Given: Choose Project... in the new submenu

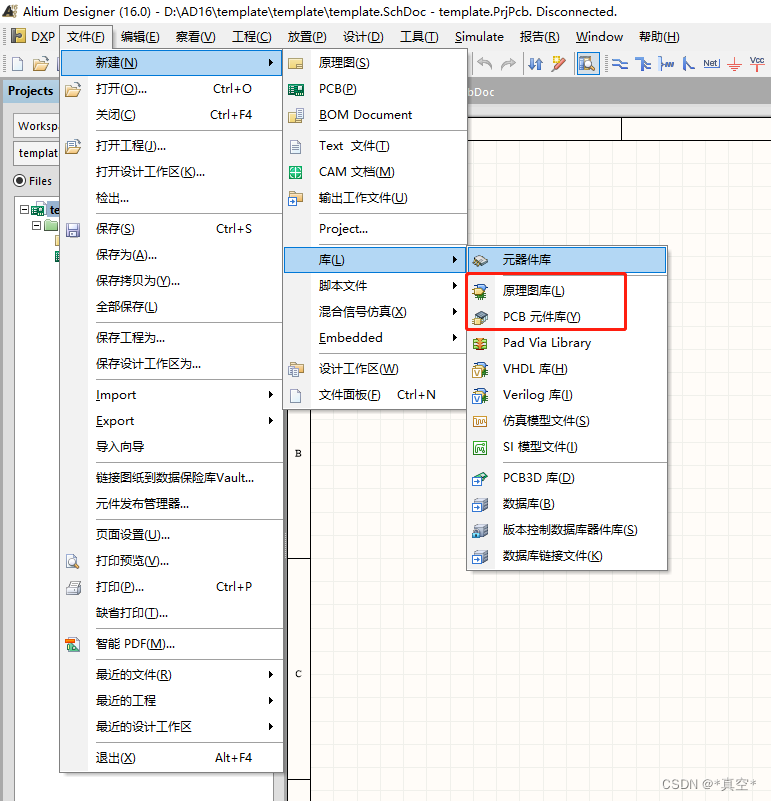Looking at the screenshot, I should tap(375, 229).
